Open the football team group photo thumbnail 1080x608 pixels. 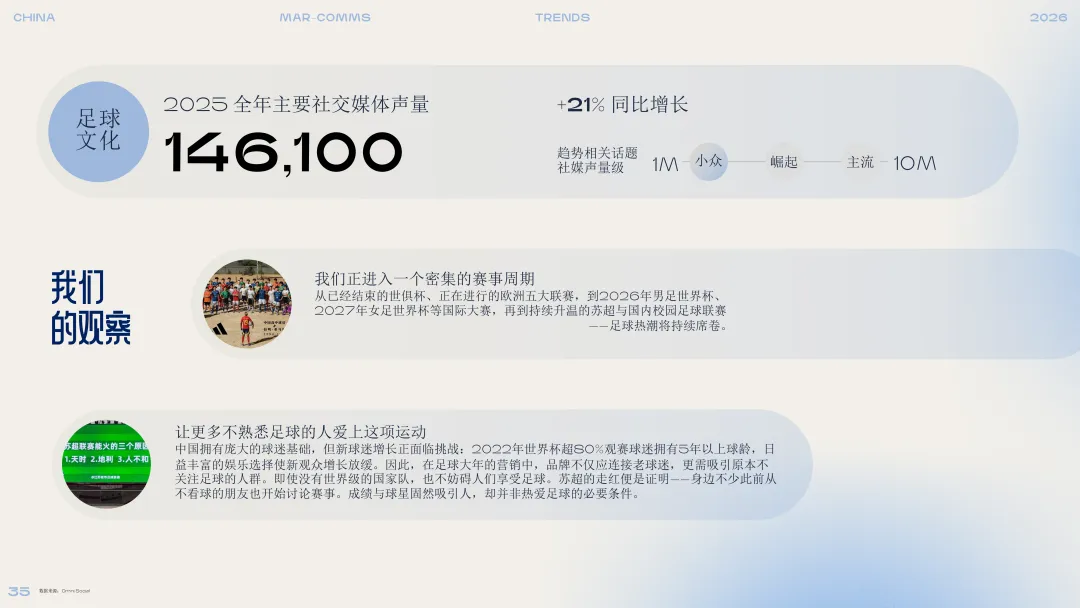coord(247,304)
